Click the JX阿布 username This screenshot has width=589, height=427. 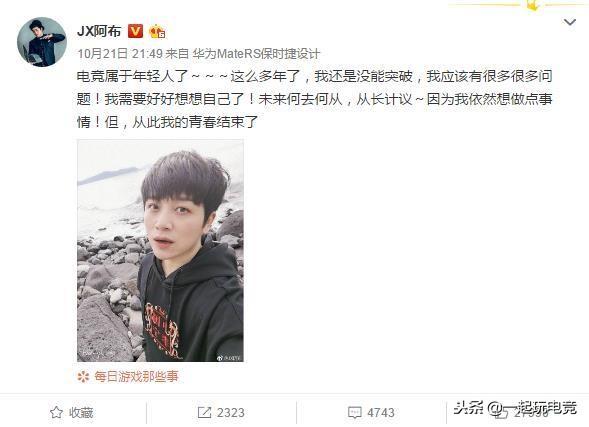click(x=99, y=31)
